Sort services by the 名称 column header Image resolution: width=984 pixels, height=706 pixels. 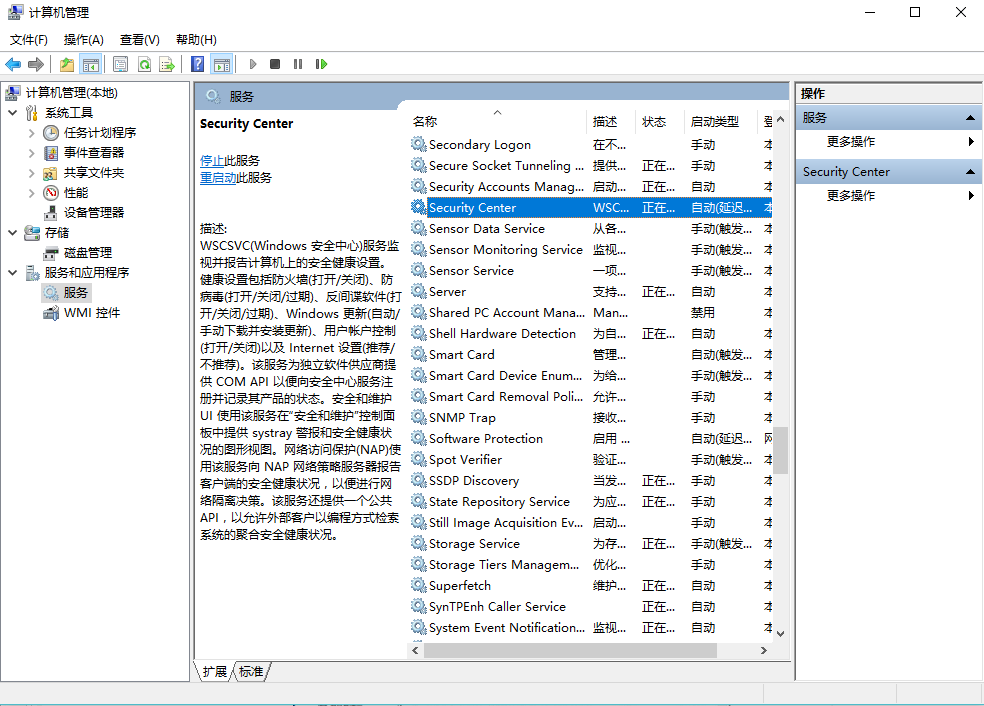tap(497, 122)
